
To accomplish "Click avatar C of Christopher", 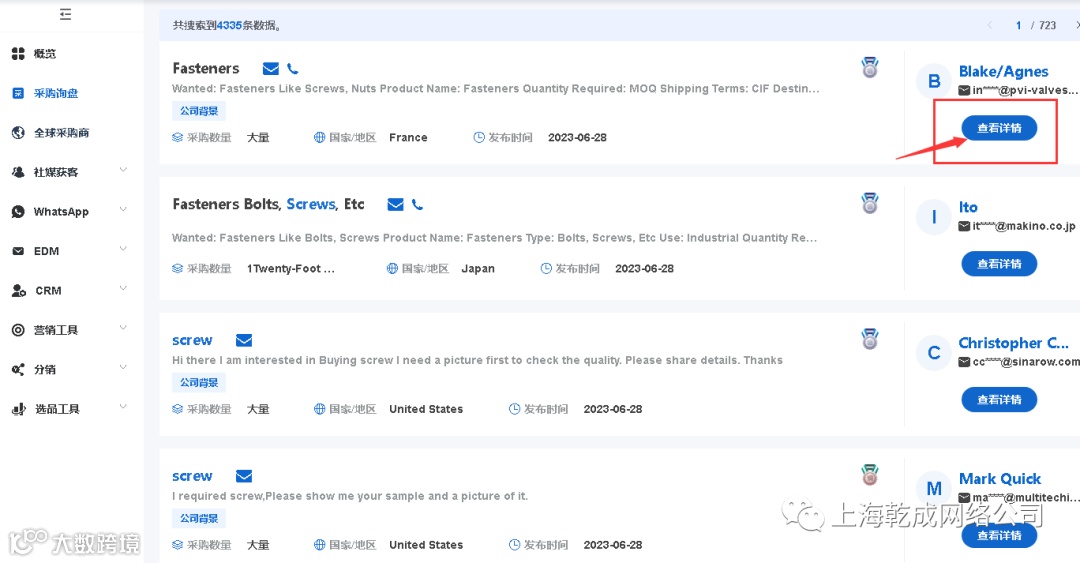I will (934, 353).
